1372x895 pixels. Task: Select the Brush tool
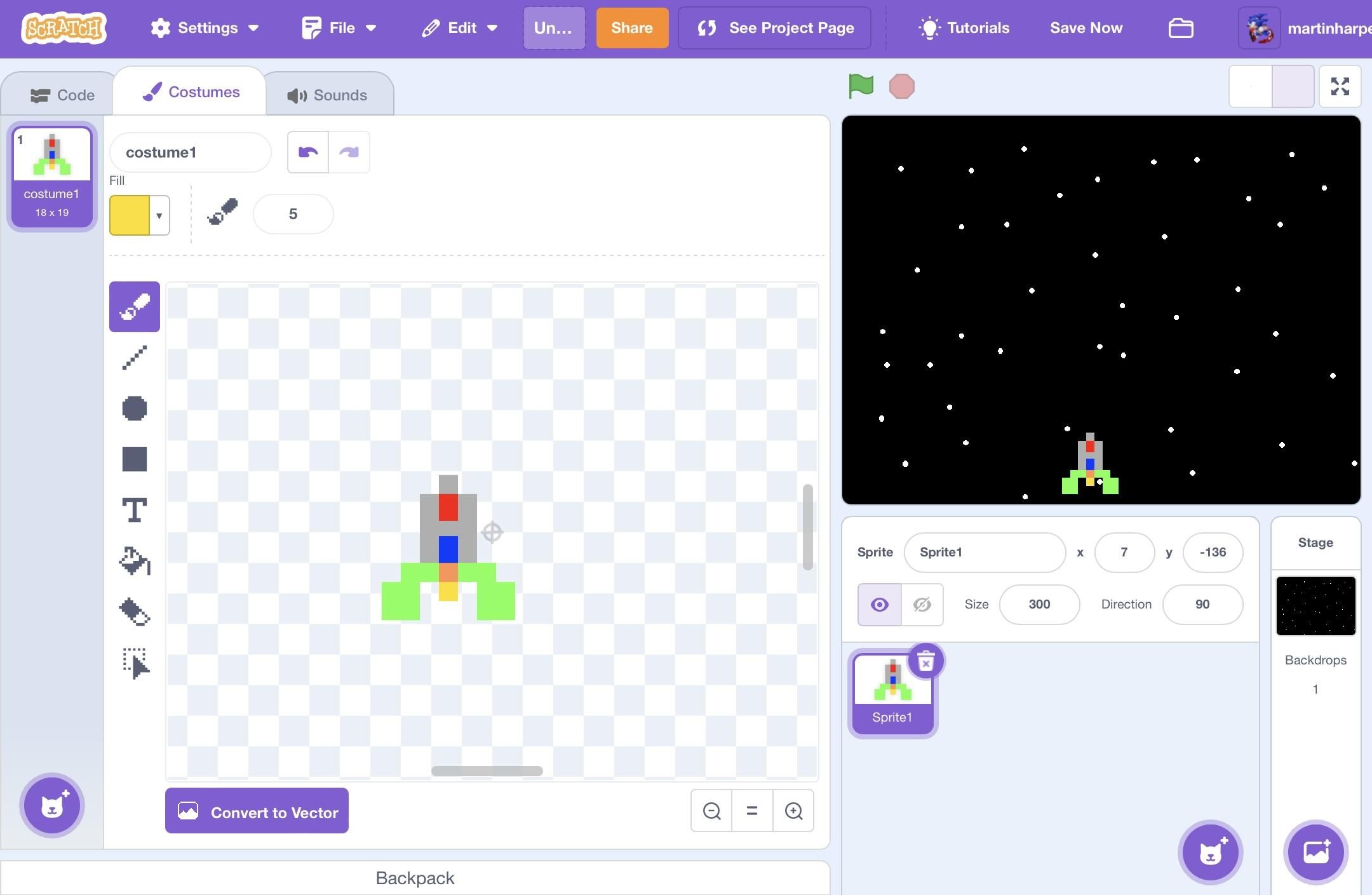click(134, 306)
